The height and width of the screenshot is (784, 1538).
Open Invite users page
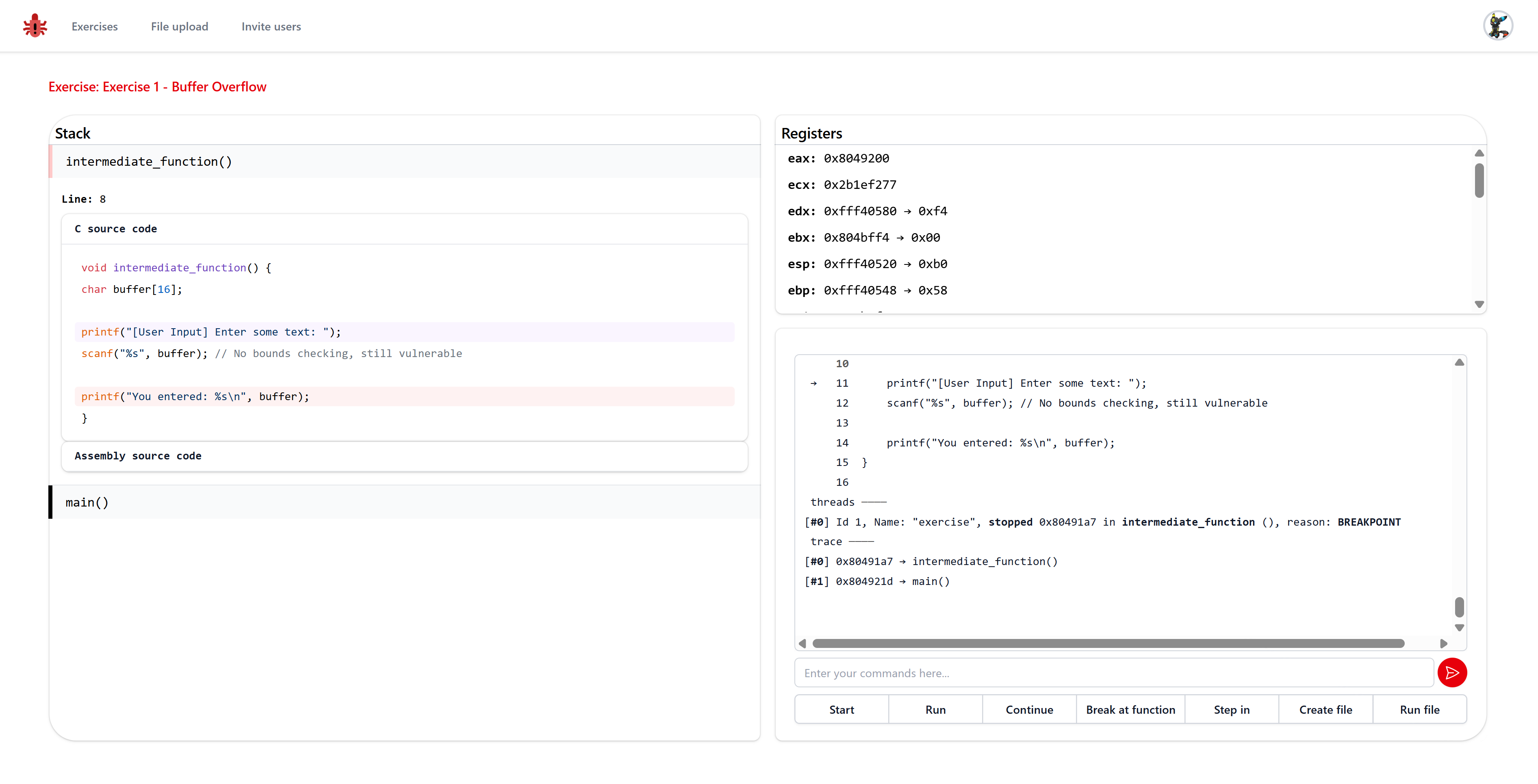pyautogui.click(x=271, y=26)
